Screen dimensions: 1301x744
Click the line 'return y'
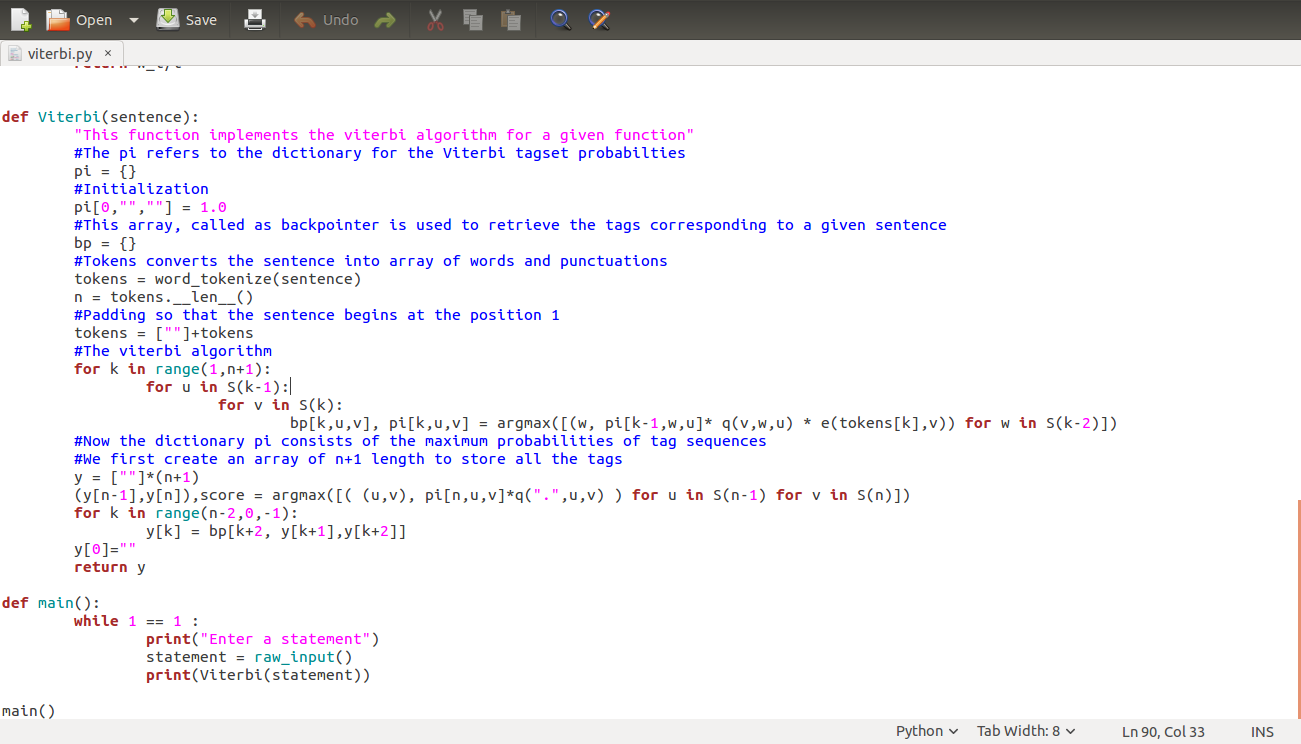click(110, 567)
